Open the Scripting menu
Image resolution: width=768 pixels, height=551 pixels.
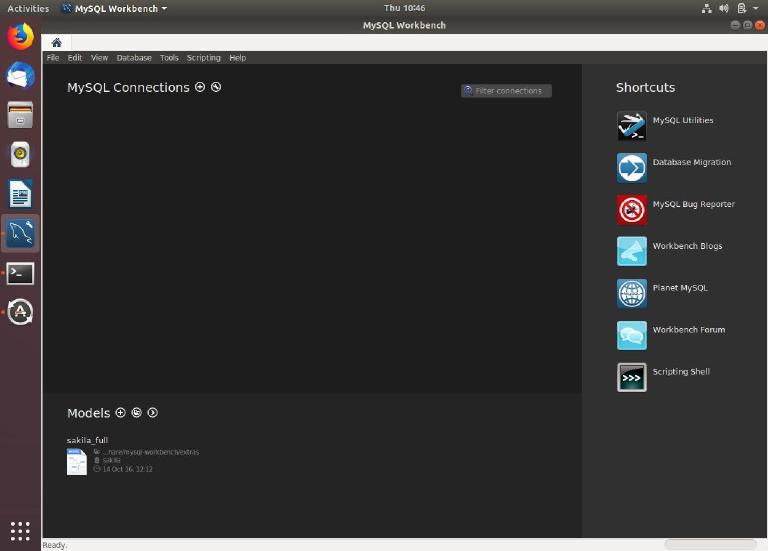point(203,58)
